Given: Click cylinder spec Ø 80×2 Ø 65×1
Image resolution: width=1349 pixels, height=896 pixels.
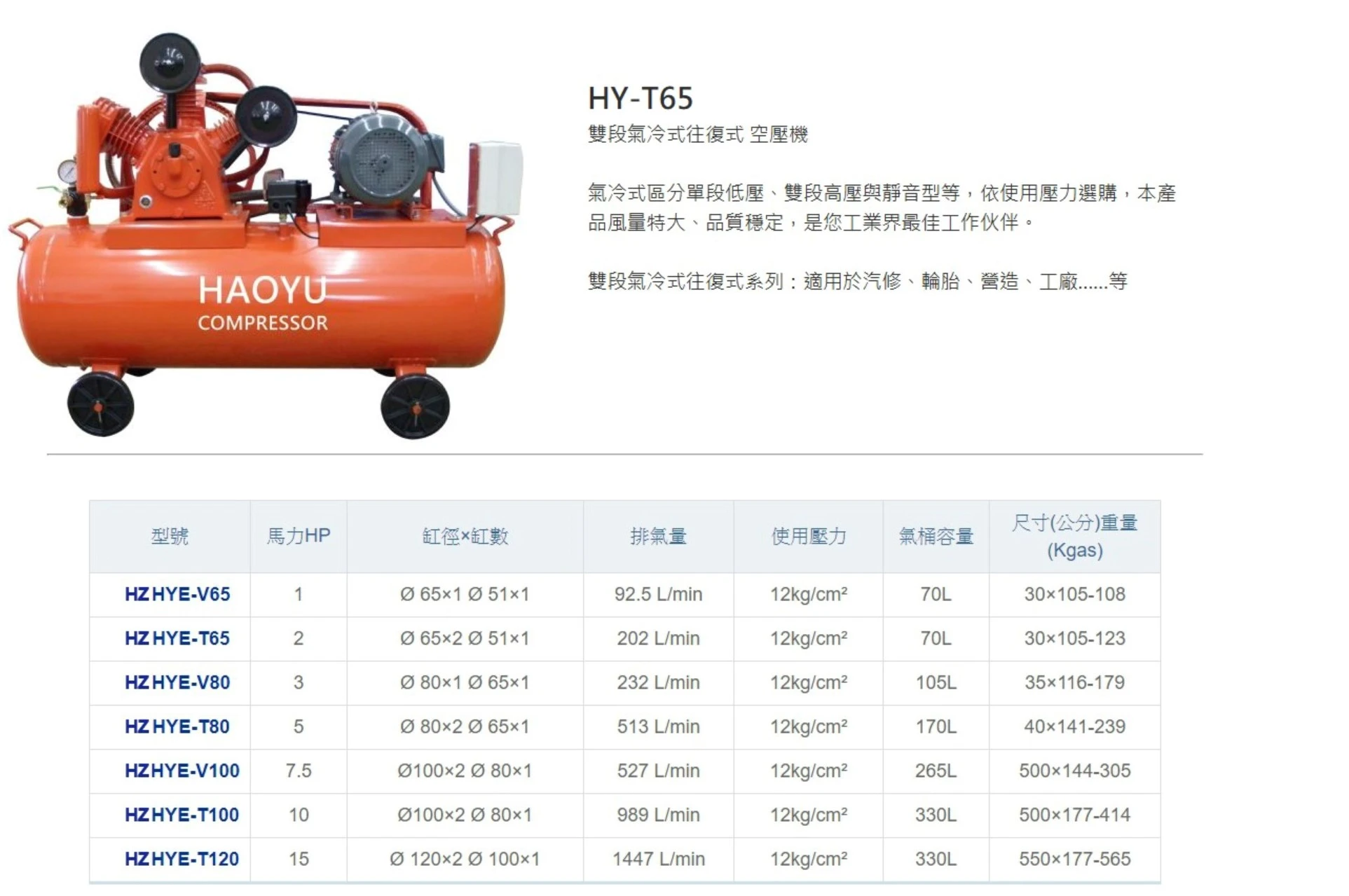Looking at the screenshot, I should point(465,727).
